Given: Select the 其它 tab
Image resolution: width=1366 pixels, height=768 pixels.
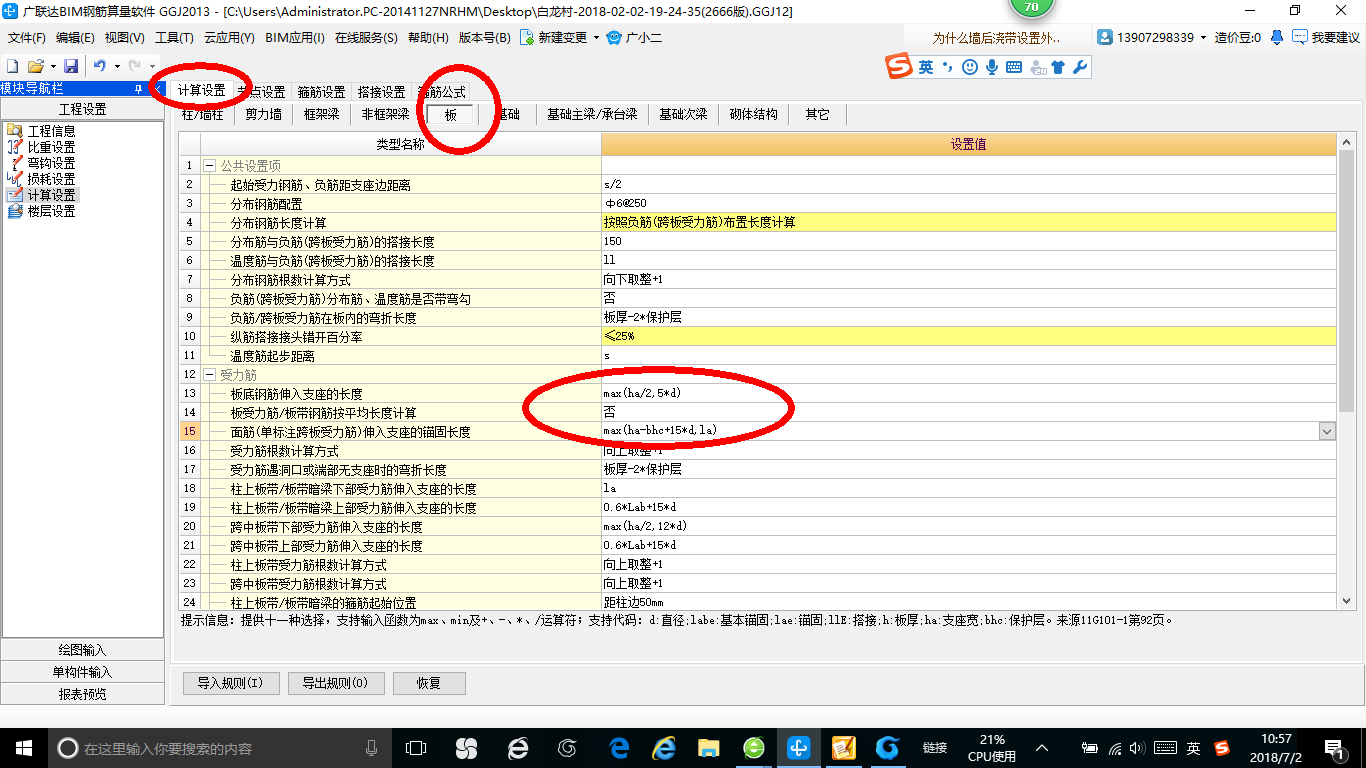Looking at the screenshot, I should pos(817,114).
